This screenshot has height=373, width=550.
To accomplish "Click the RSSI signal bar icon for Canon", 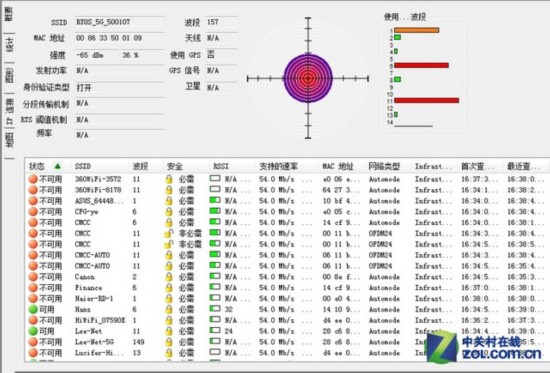I will click(215, 276).
